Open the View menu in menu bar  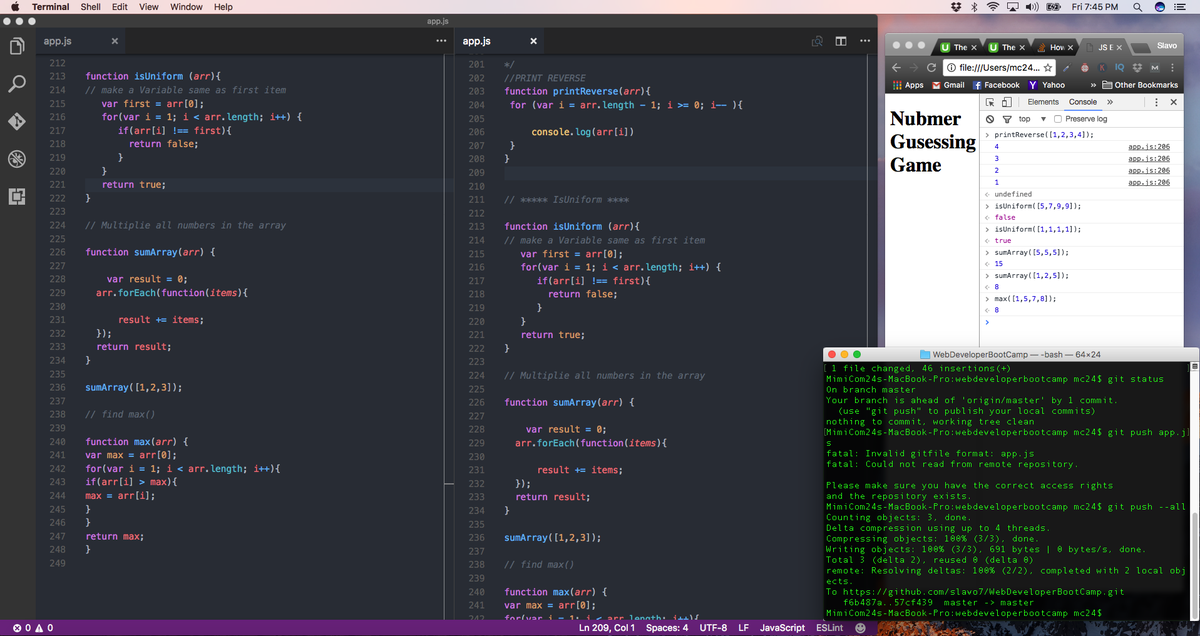pyautogui.click(x=148, y=7)
